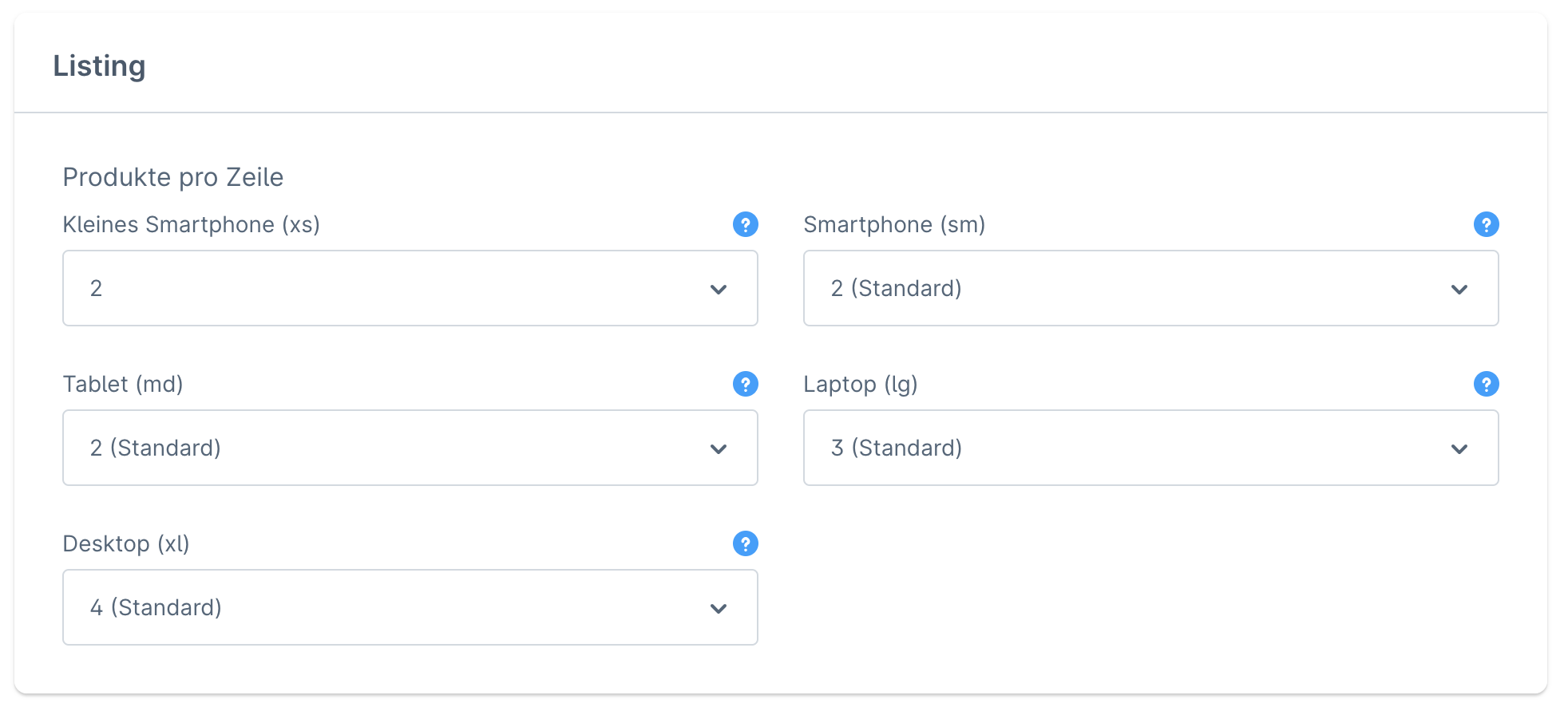
Task: Click help icon for Kleines Smartphone (xs)
Action: (745, 224)
